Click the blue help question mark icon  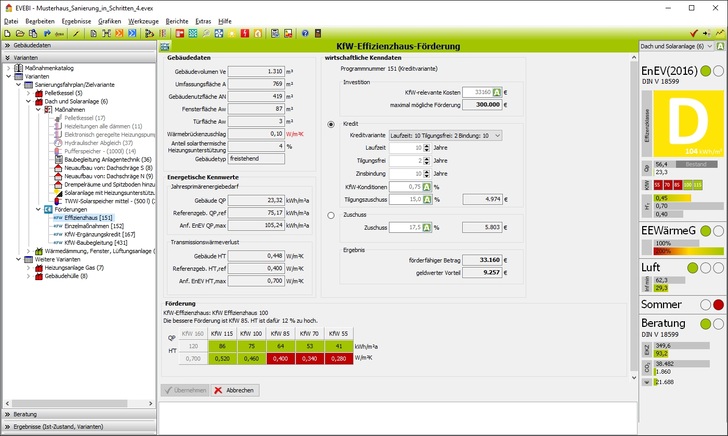click(304, 33)
